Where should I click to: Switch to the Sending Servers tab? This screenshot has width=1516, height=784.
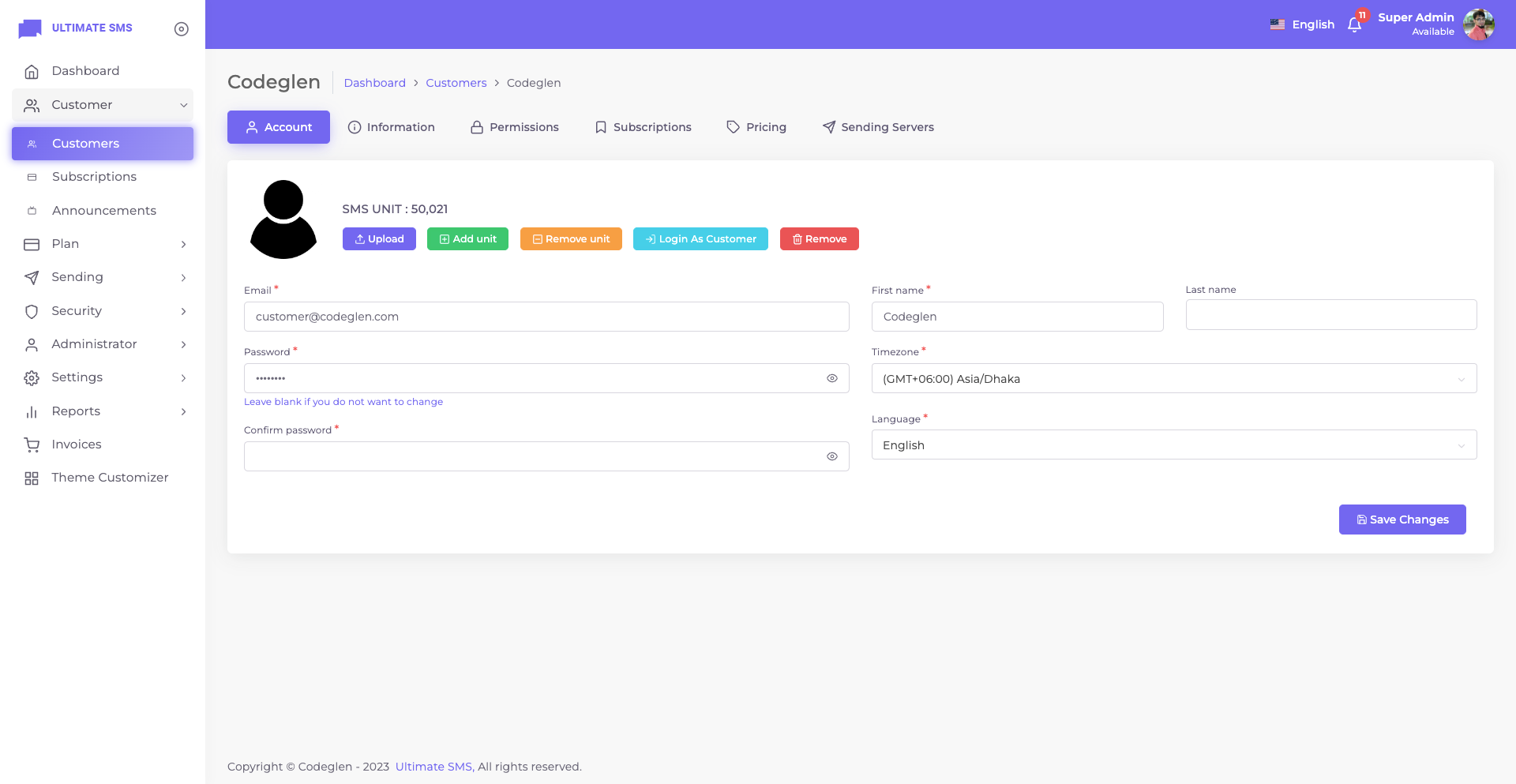(877, 127)
